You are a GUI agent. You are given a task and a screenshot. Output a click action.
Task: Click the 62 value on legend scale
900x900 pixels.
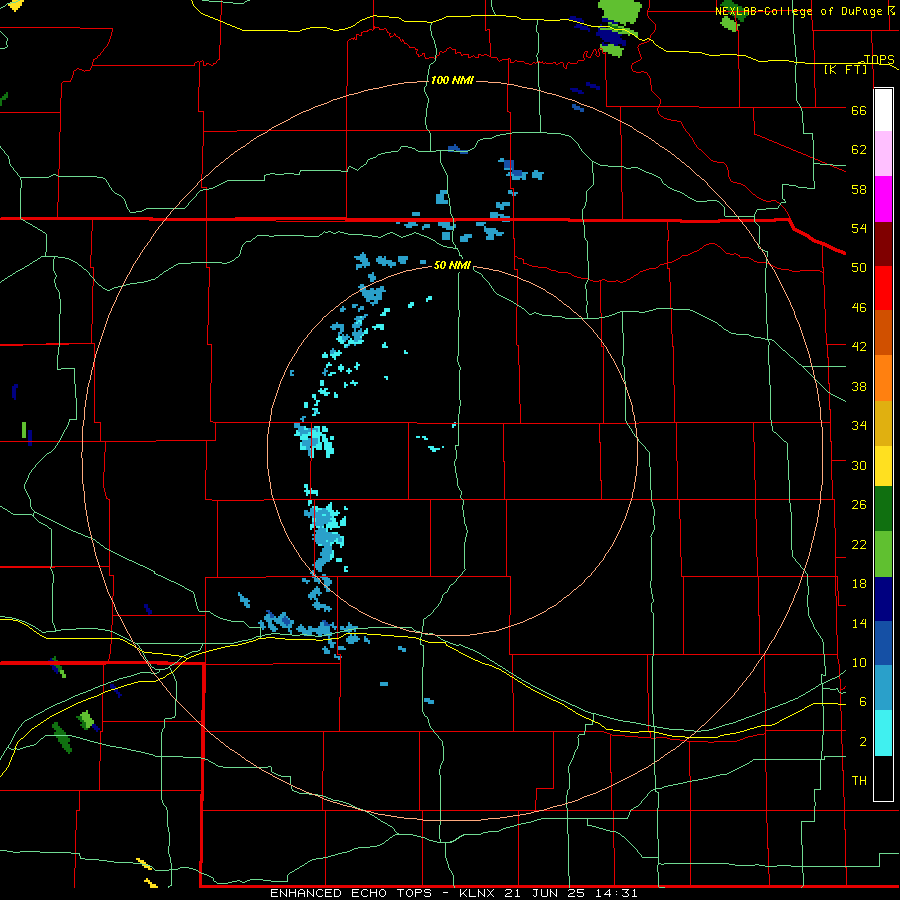point(859,149)
